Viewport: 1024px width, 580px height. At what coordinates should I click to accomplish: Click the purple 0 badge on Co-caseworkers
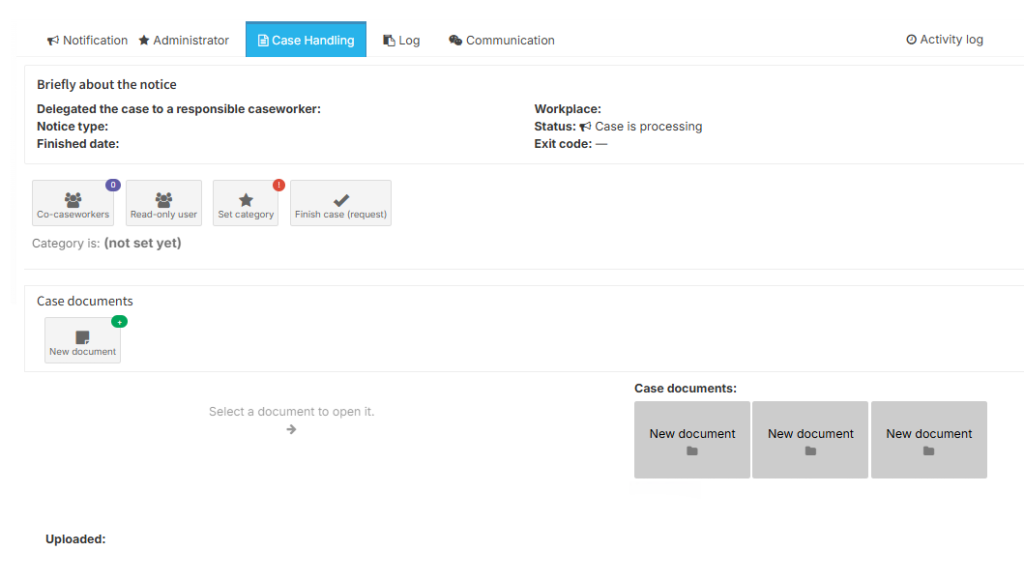[x=113, y=185]
